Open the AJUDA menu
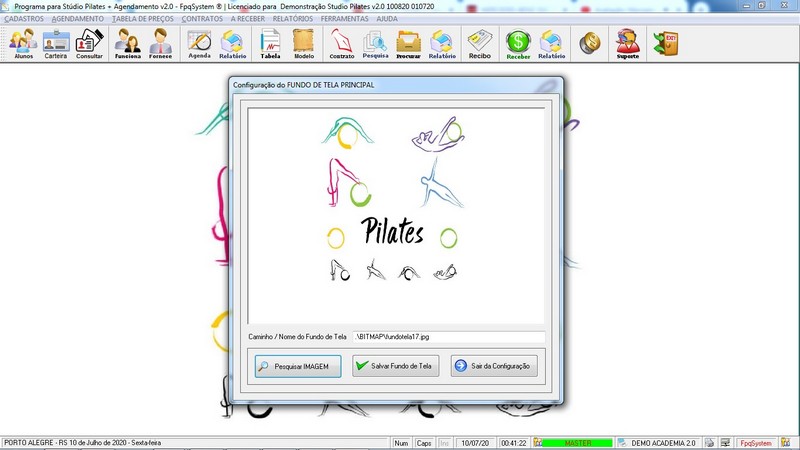Image resolution: width=800 pixels, height=450 pixels. tap(387, 18)
